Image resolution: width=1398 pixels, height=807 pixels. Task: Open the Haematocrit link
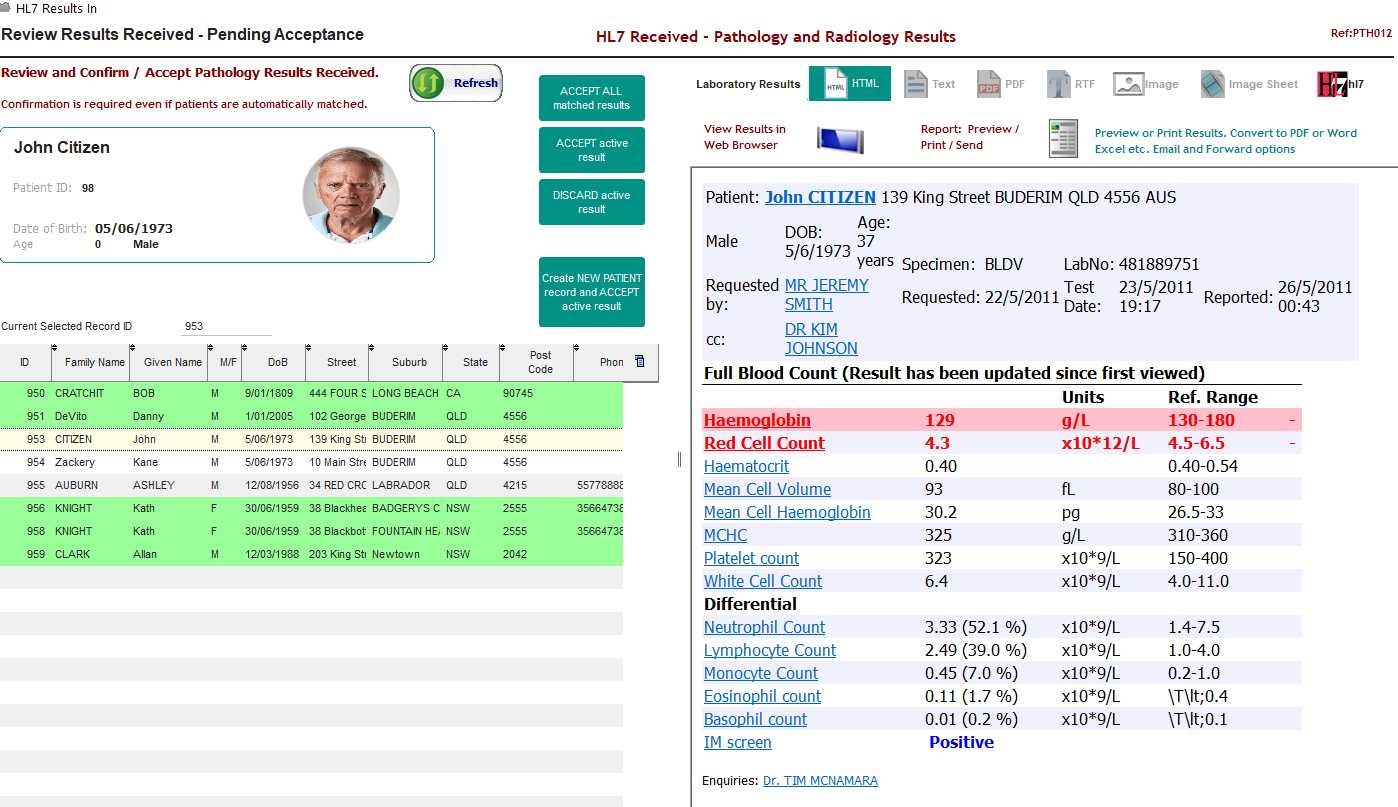coord(746,466)
